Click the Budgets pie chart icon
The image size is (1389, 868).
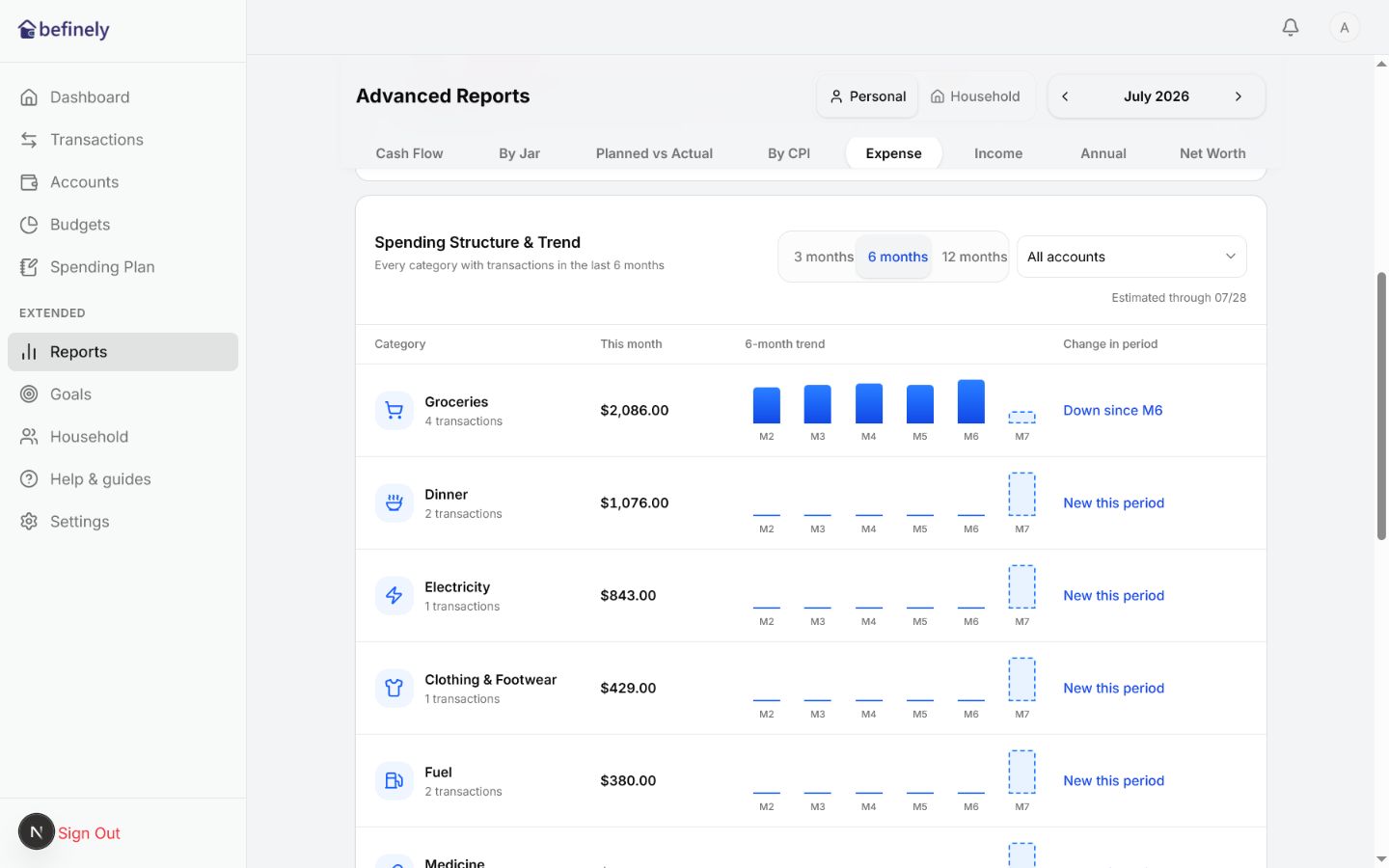29,225
